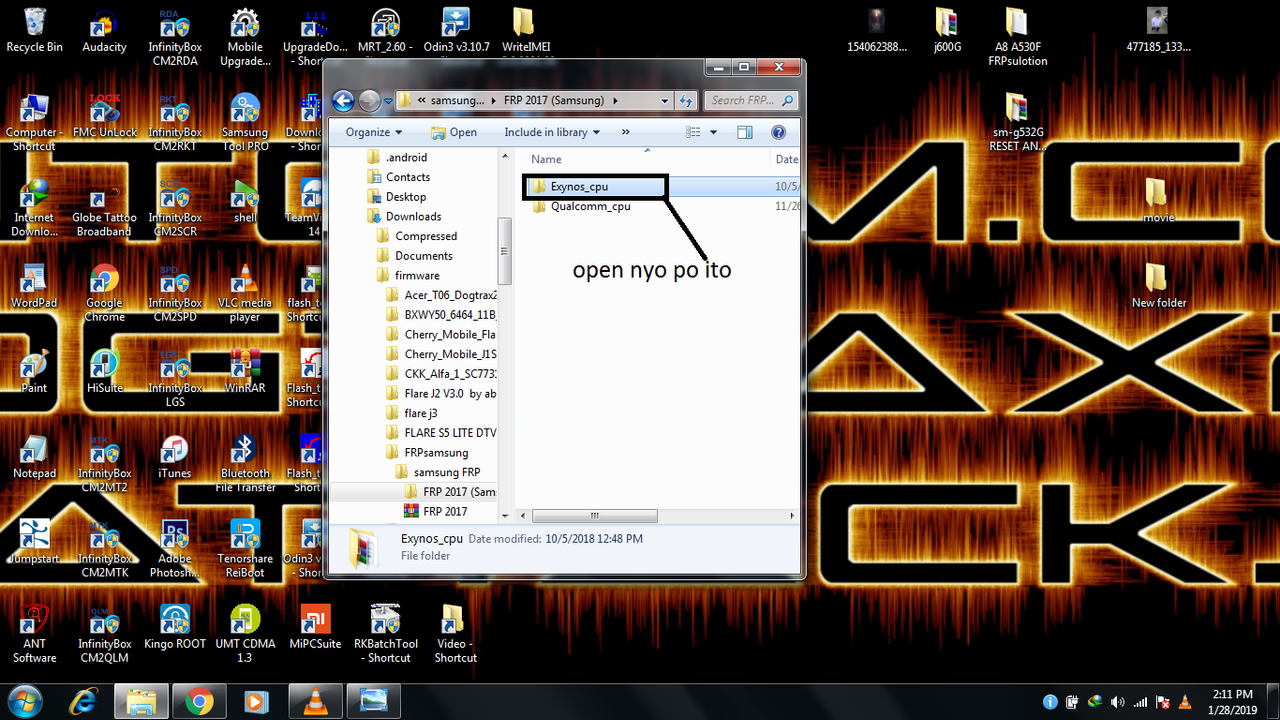This screenshot has height=720, width=1280.
Task: Launch Bluetooth File Transfer from the desktop
Action: [245, 464]
